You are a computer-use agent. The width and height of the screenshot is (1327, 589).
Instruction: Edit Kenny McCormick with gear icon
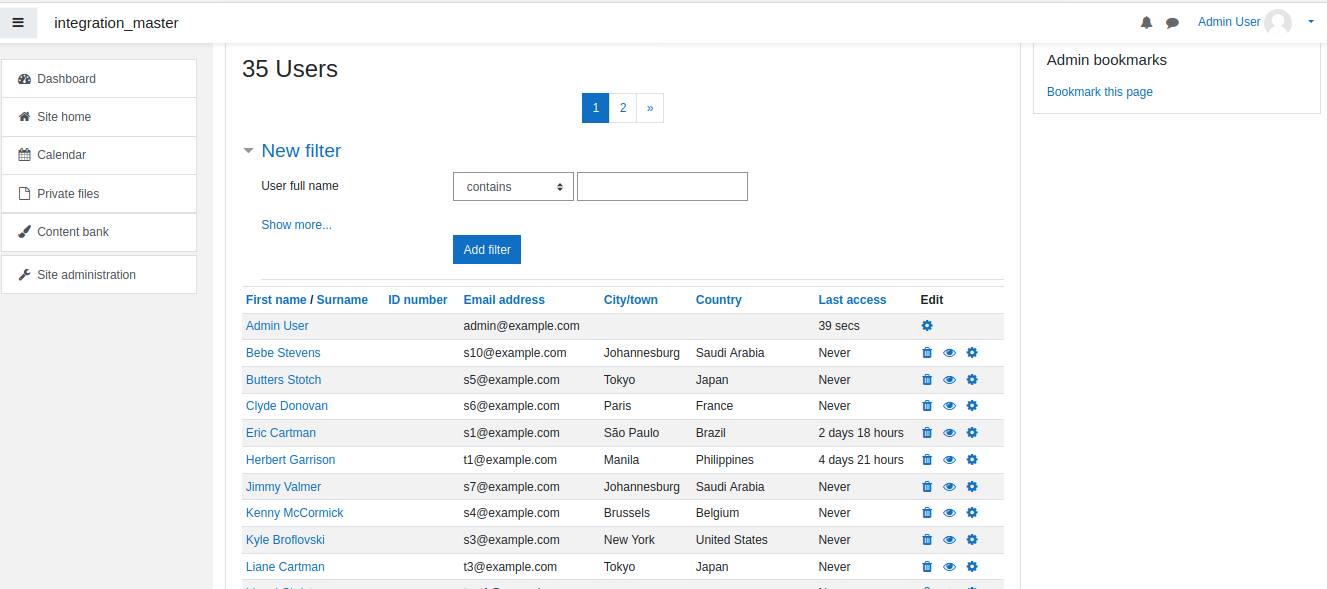point(972,513)
